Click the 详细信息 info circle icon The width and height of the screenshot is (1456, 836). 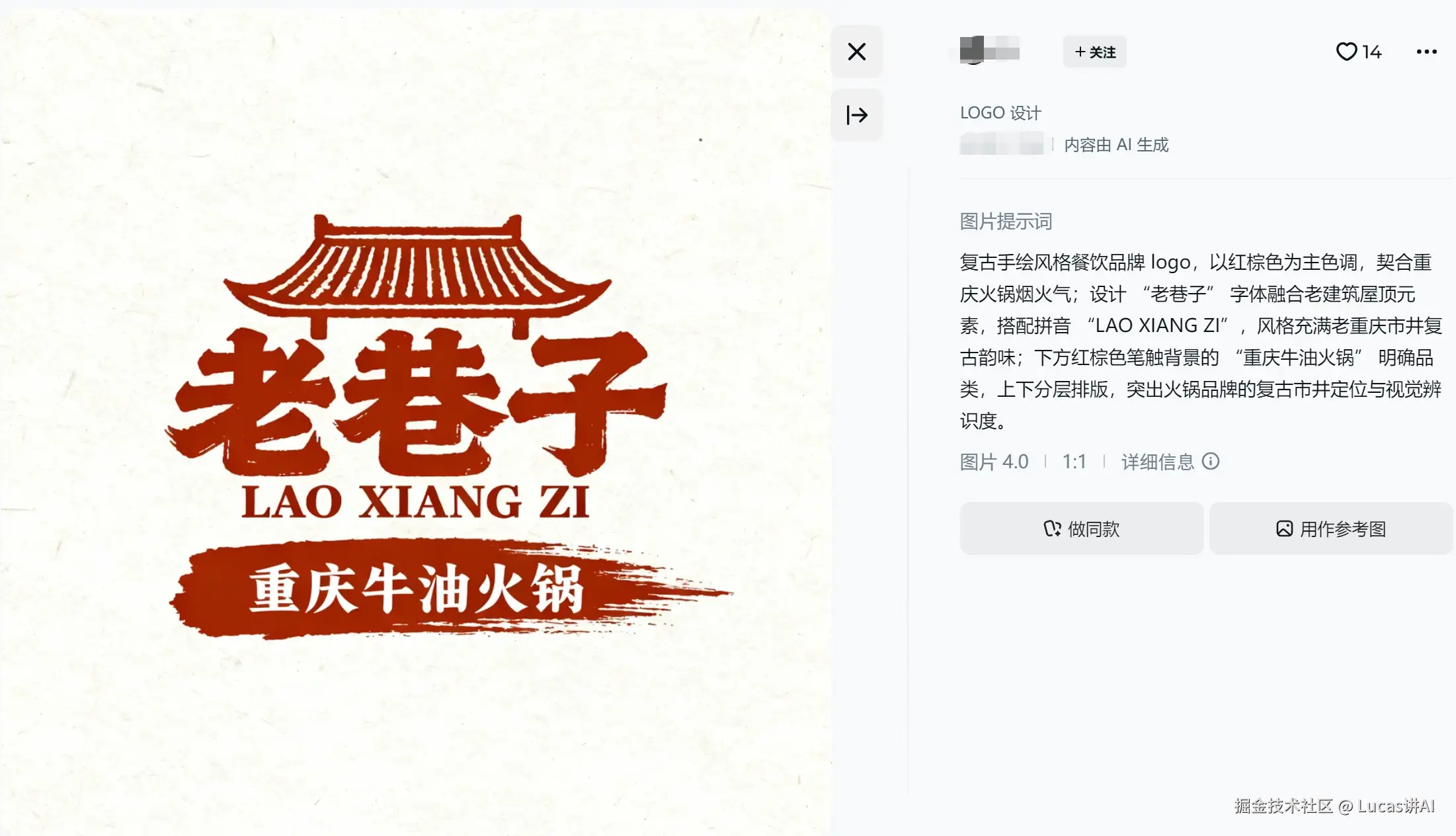coord(1210,461)
